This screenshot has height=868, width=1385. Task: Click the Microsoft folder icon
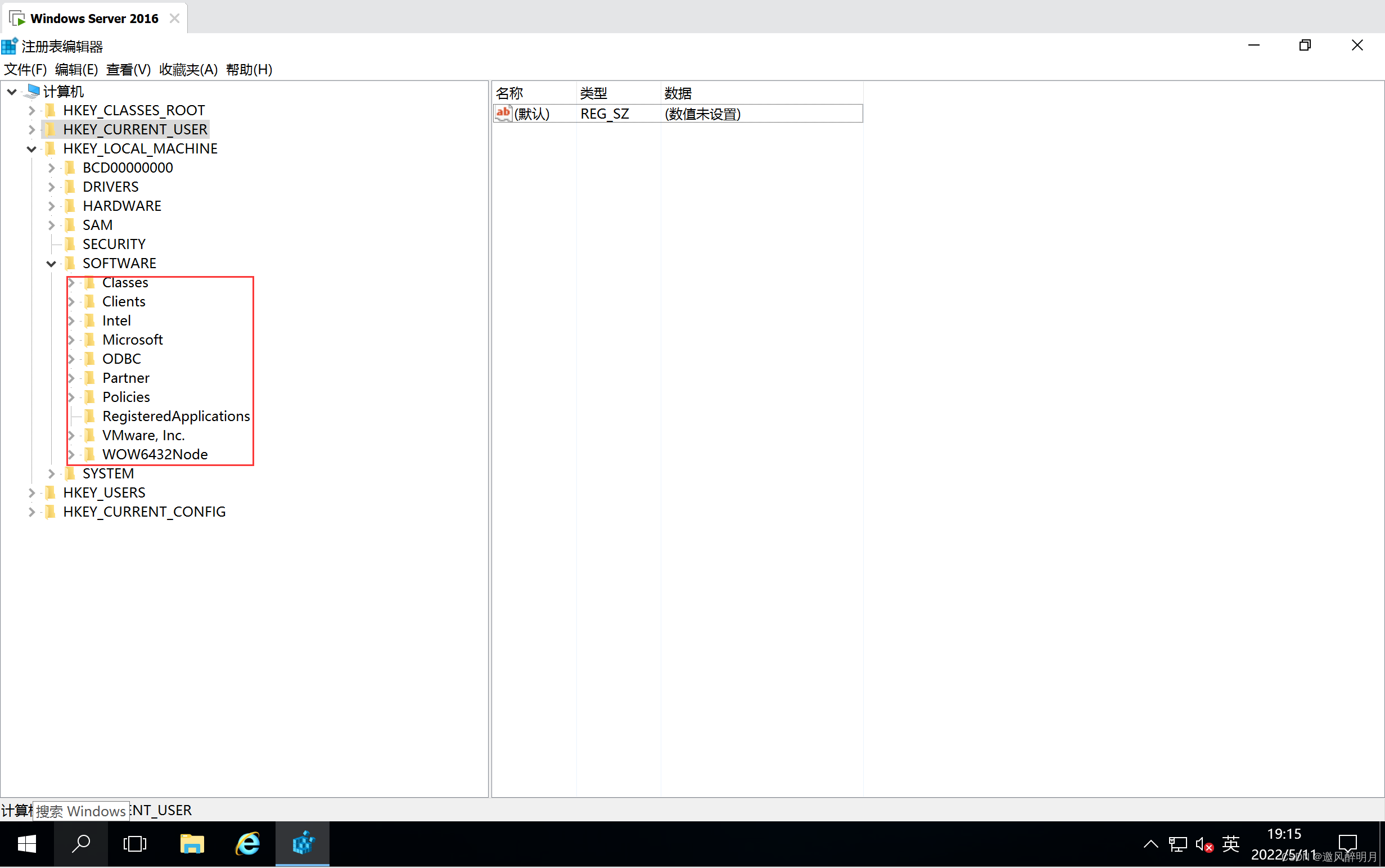click(89, 340)
